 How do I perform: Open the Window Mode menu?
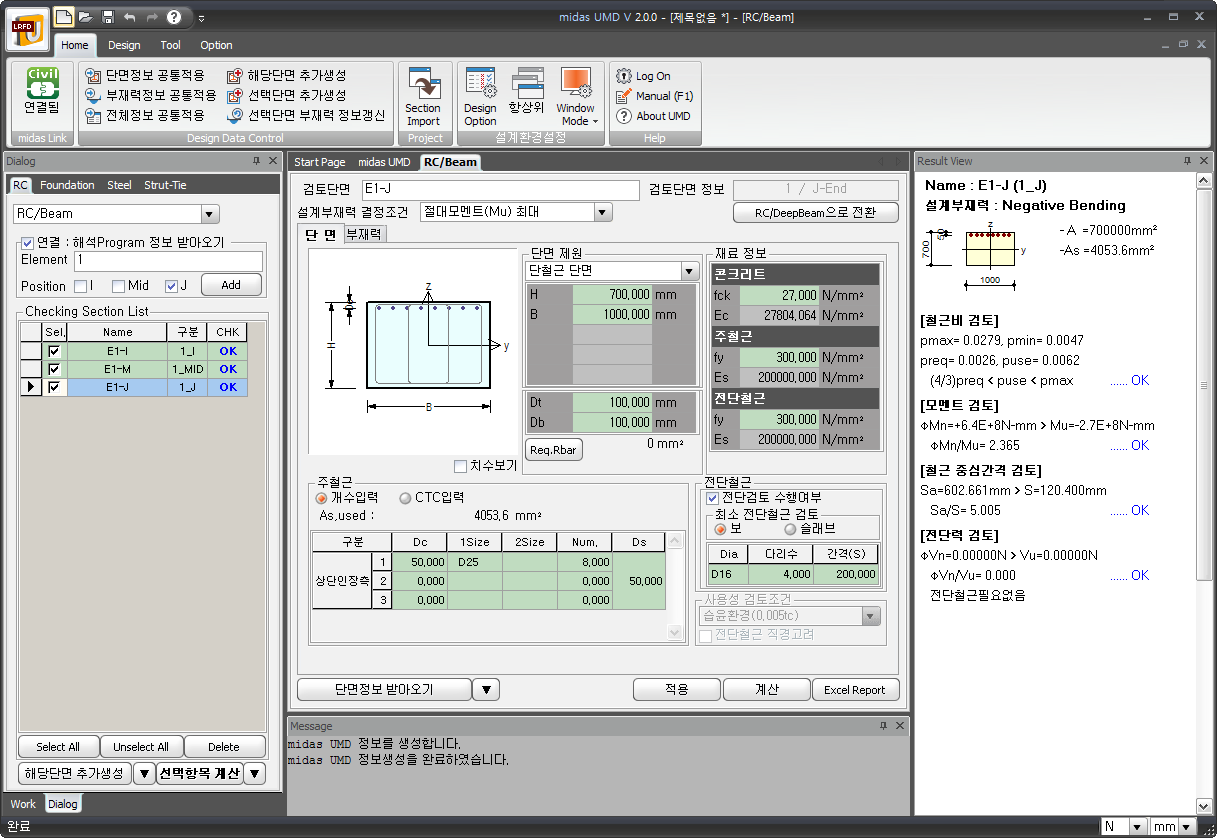pos(575,97)
